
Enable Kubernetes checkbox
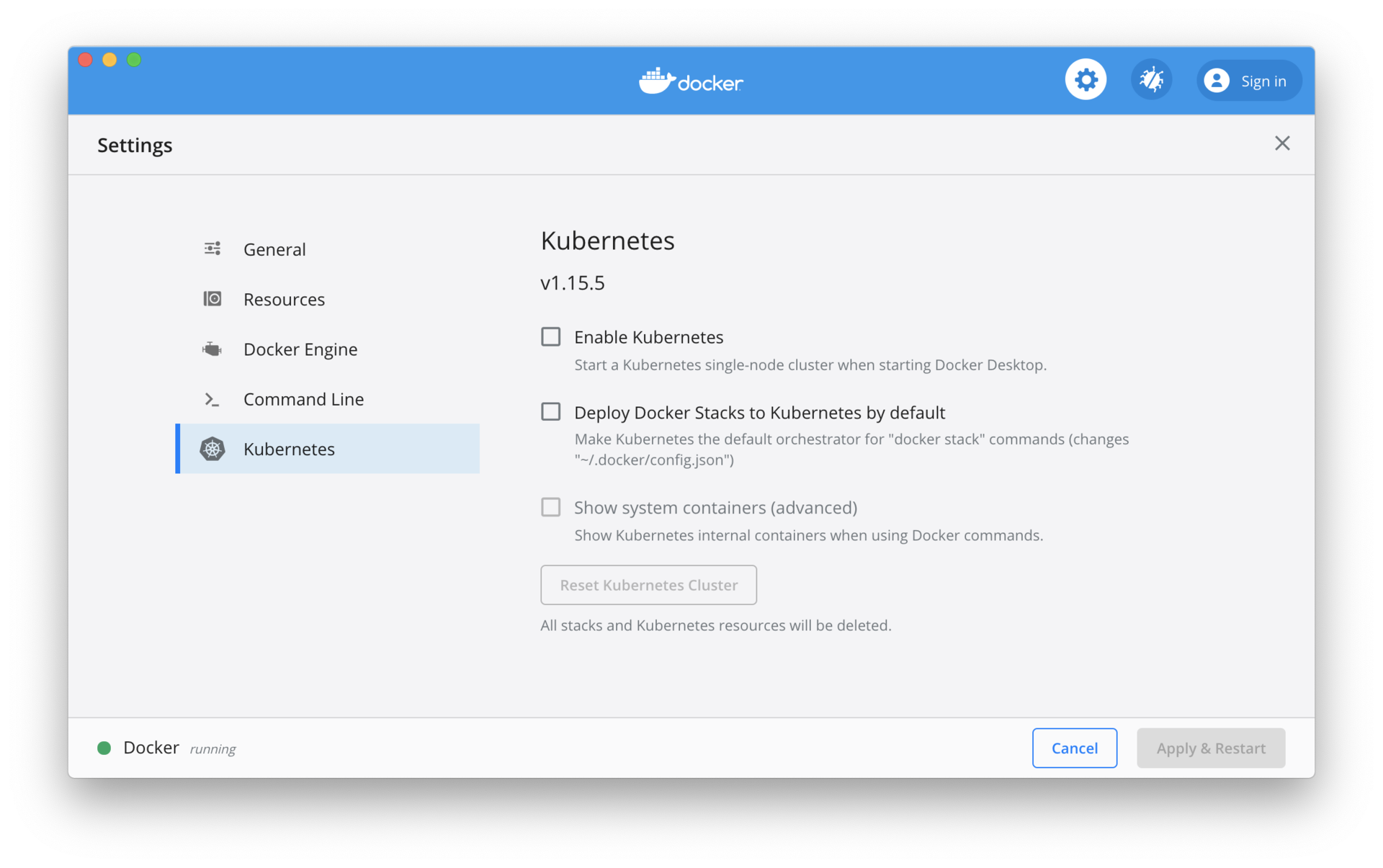551,336
